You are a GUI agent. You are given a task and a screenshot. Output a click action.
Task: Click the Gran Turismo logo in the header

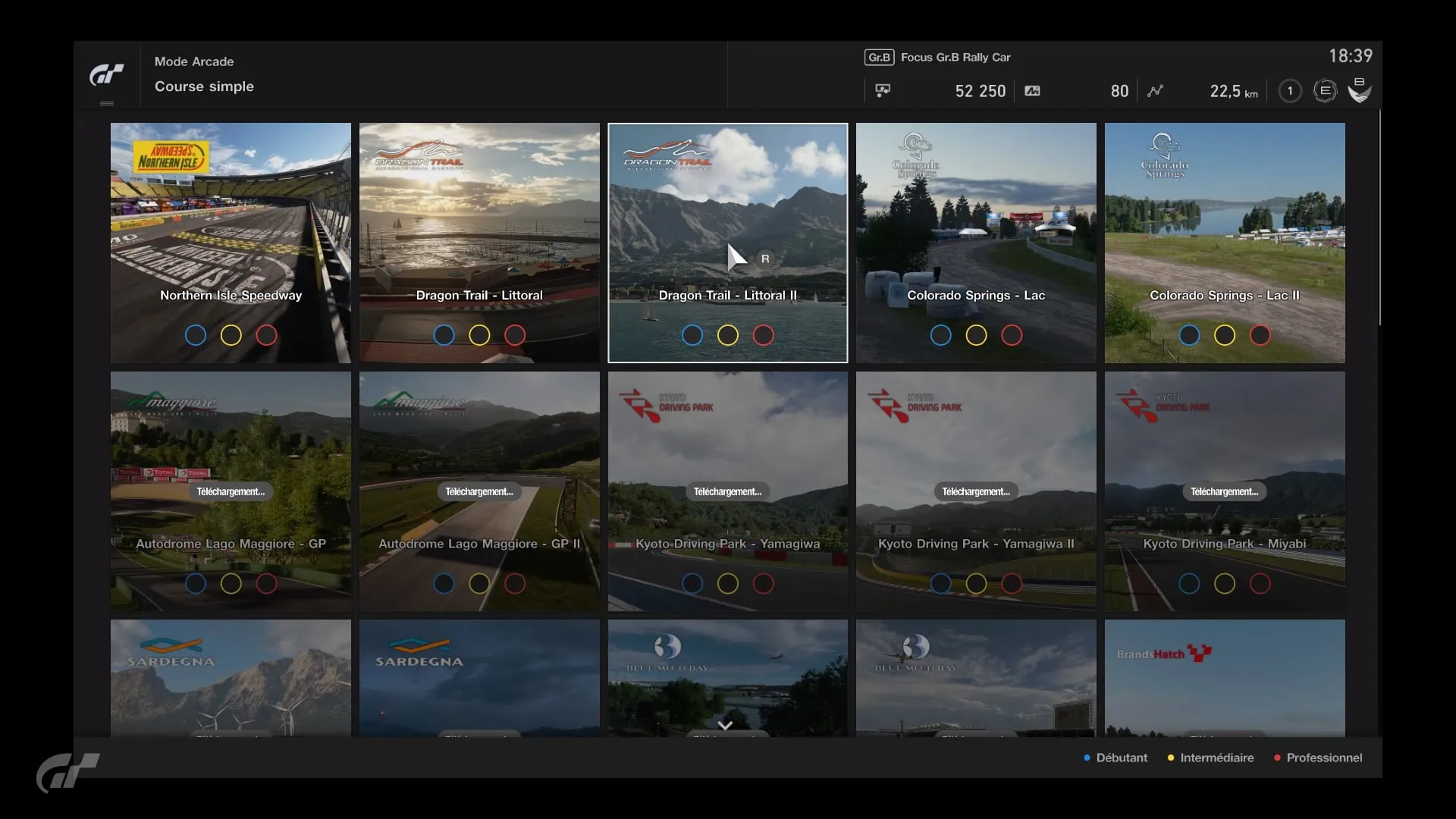coord(106,74)
